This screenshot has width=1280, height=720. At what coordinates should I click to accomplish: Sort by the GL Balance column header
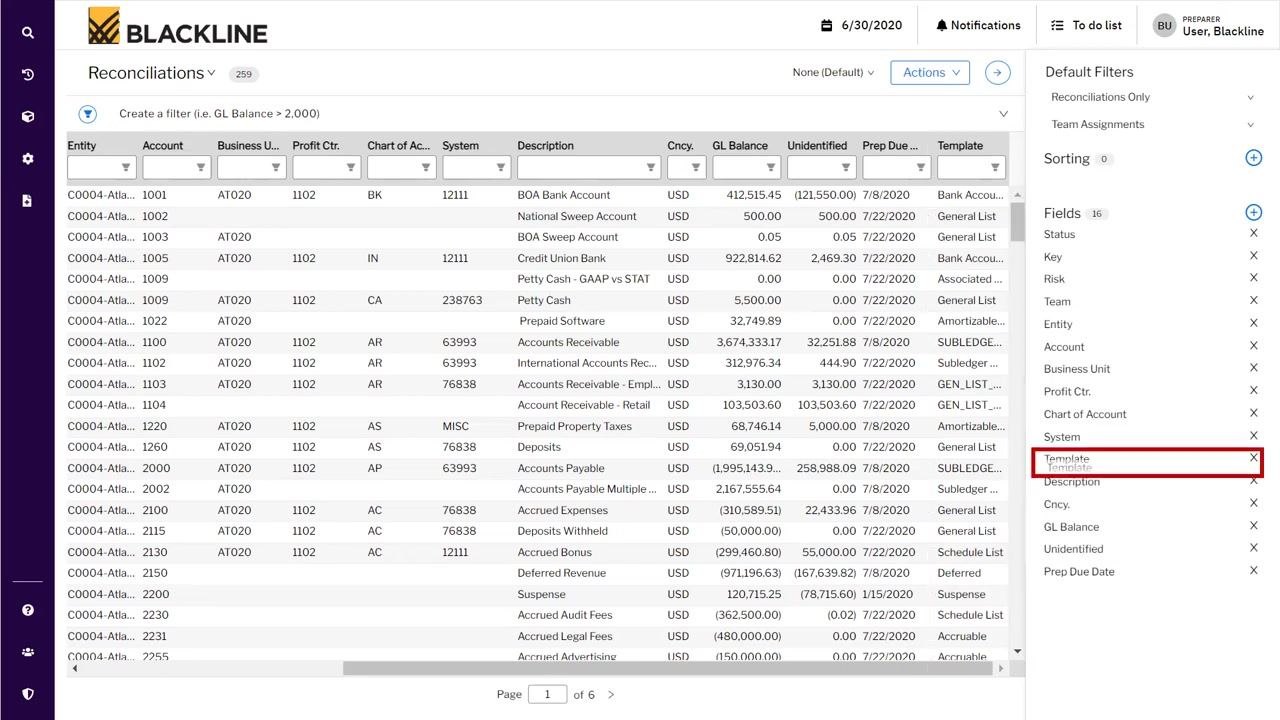tap(740, 146)
